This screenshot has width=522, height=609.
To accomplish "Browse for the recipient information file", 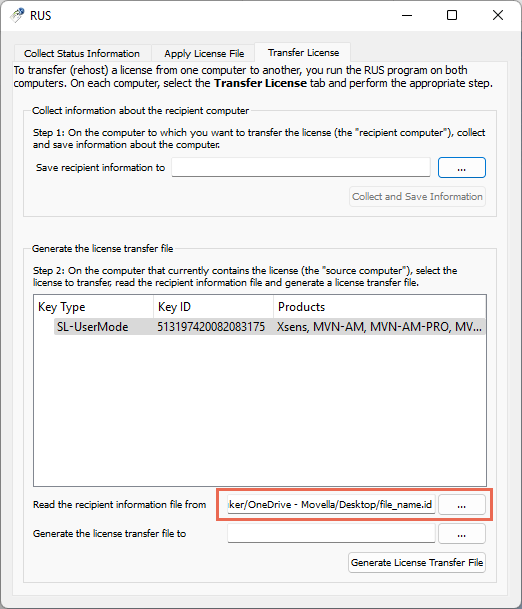I will pyautogui.click(x=462, y=505).
